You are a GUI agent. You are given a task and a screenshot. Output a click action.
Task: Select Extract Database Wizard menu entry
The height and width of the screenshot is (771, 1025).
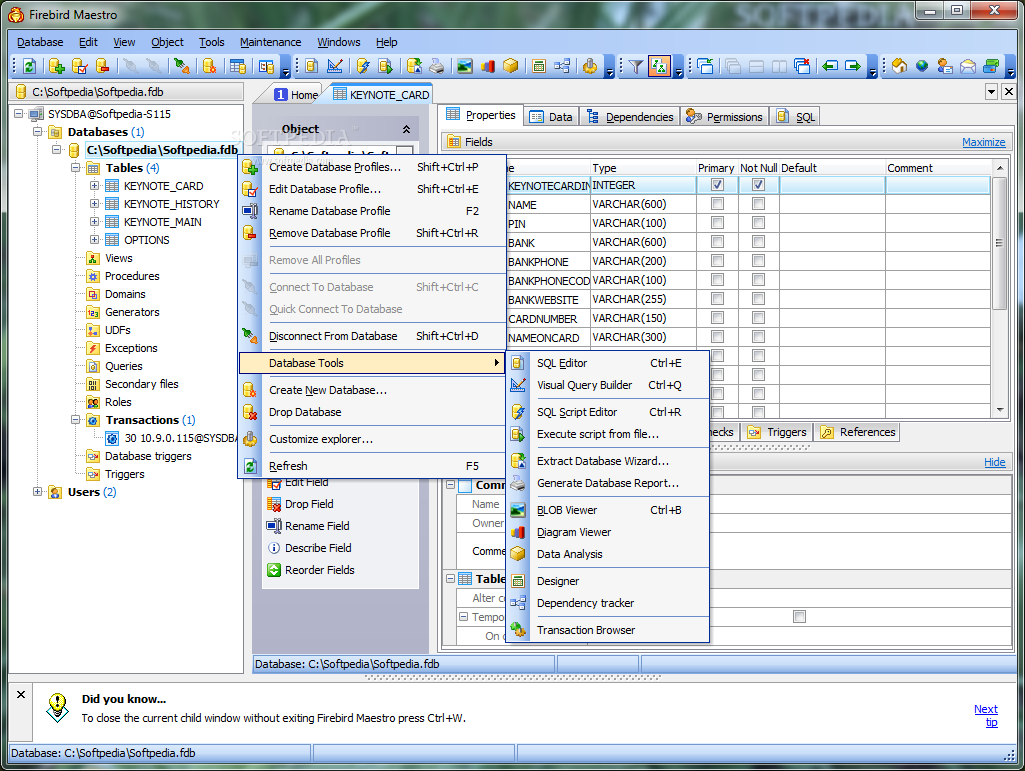click(x=602, y=461)
